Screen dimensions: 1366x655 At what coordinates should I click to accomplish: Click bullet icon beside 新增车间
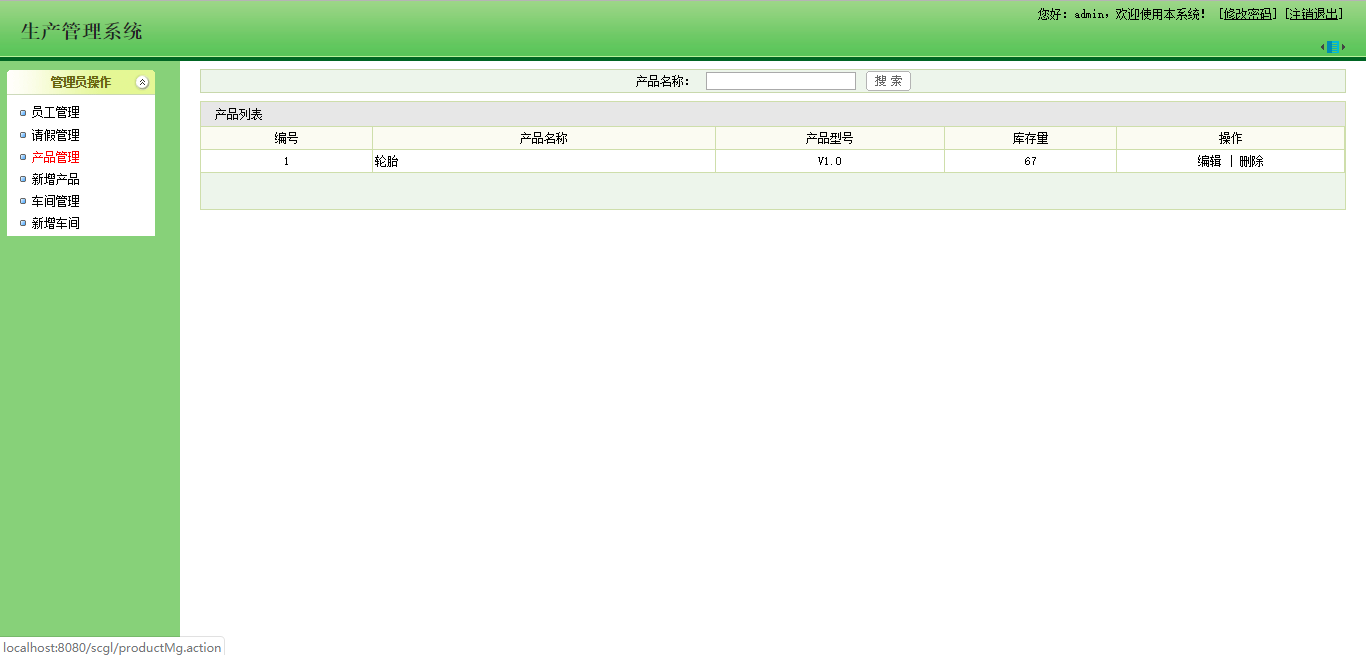tap(23, 223)
